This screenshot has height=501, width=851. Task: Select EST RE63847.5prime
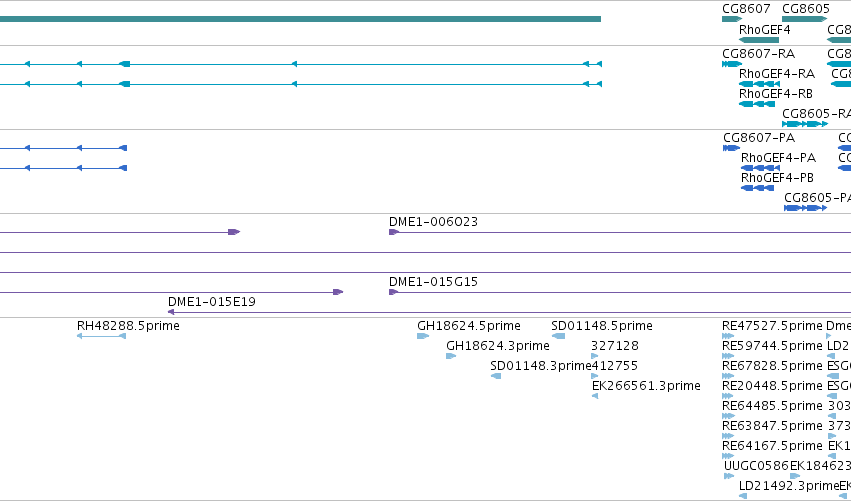(728, 436)
